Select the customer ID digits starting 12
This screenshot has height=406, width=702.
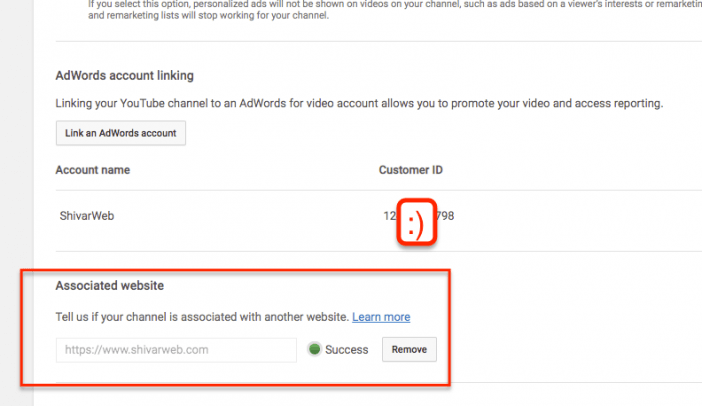(x=390, y=216)
